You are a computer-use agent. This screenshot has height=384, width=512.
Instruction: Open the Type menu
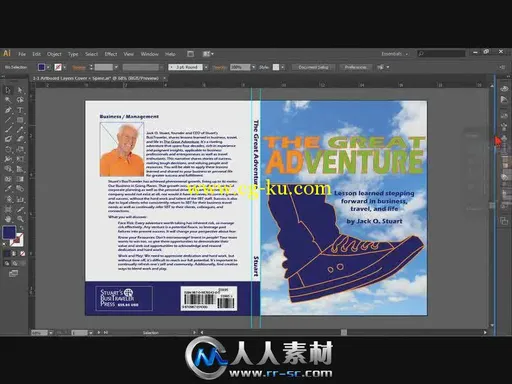pyautogui.click(x=73, y=54)
